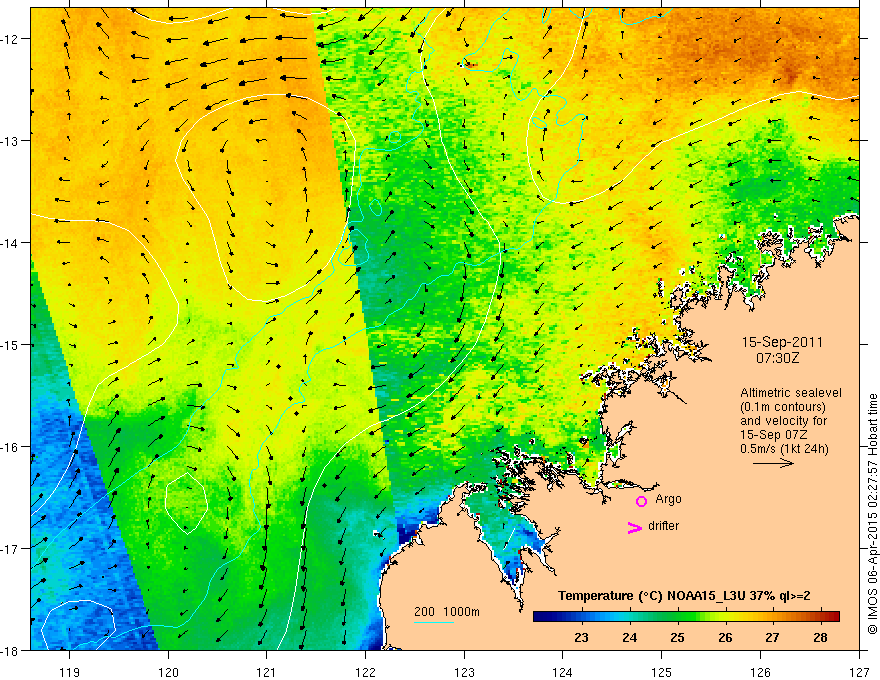Click the longitude axis label 120
Image resolution: width=880 pixels, height=680 pixels.
tap(168, 672)
